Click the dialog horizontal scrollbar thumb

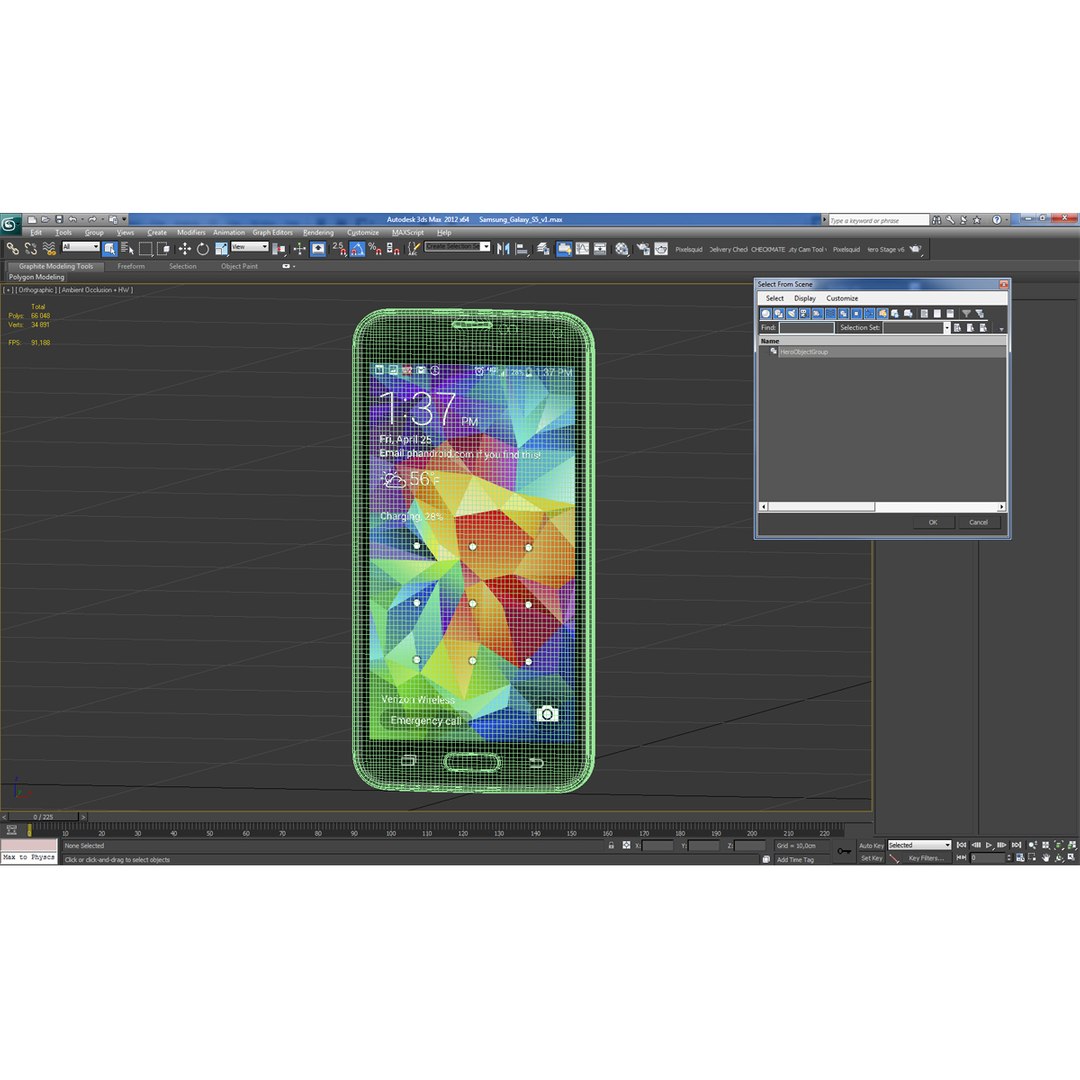coord(821,507)
